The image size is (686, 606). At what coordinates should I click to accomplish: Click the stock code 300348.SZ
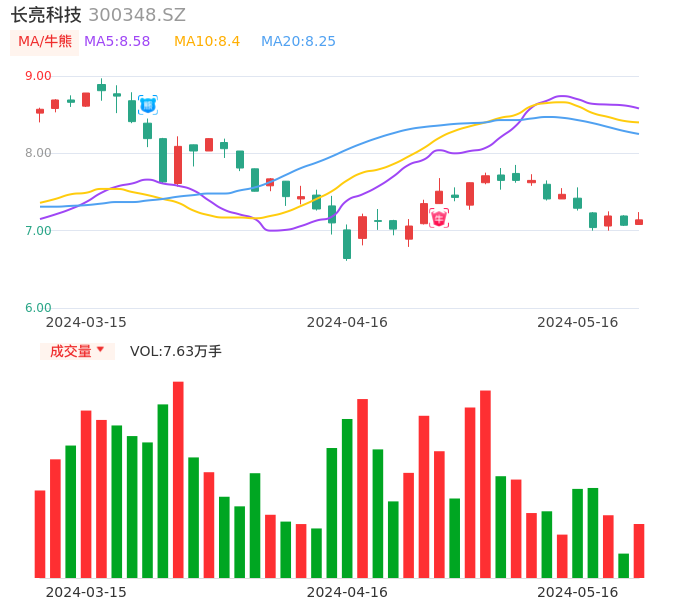[x=137, y=15]
